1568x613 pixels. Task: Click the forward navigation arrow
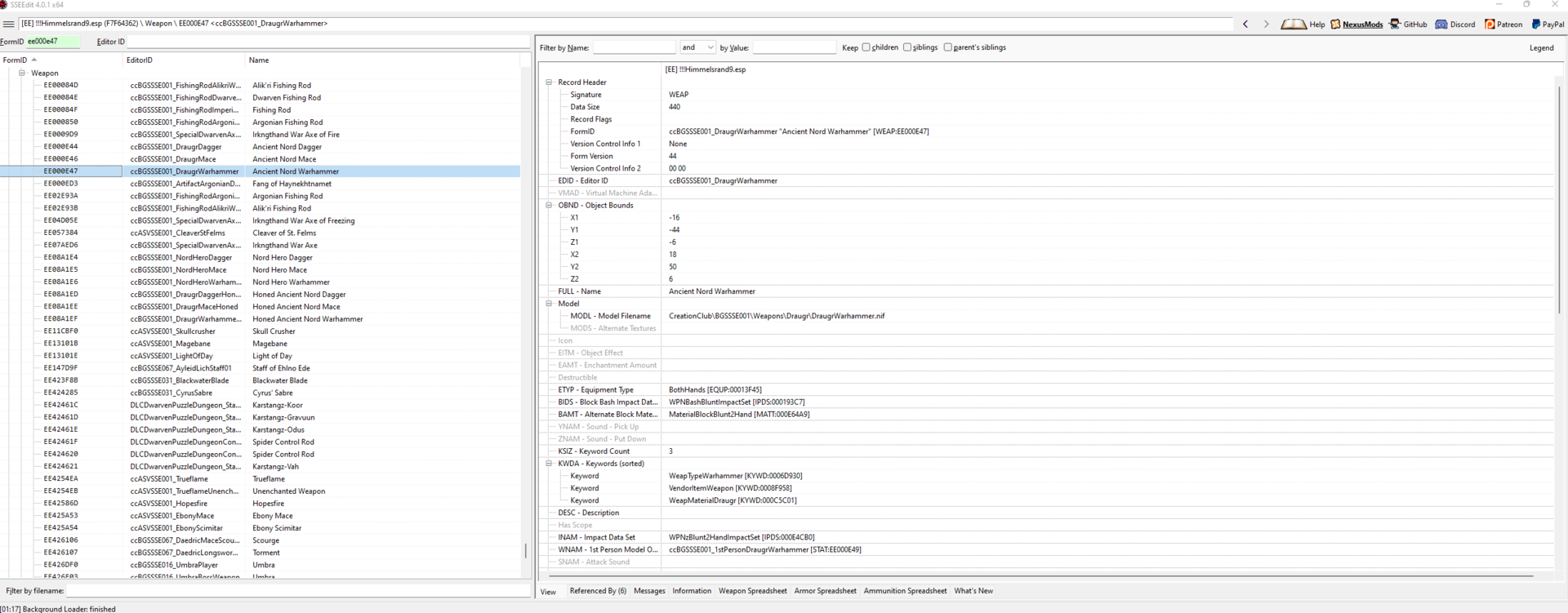[1266, 24]
